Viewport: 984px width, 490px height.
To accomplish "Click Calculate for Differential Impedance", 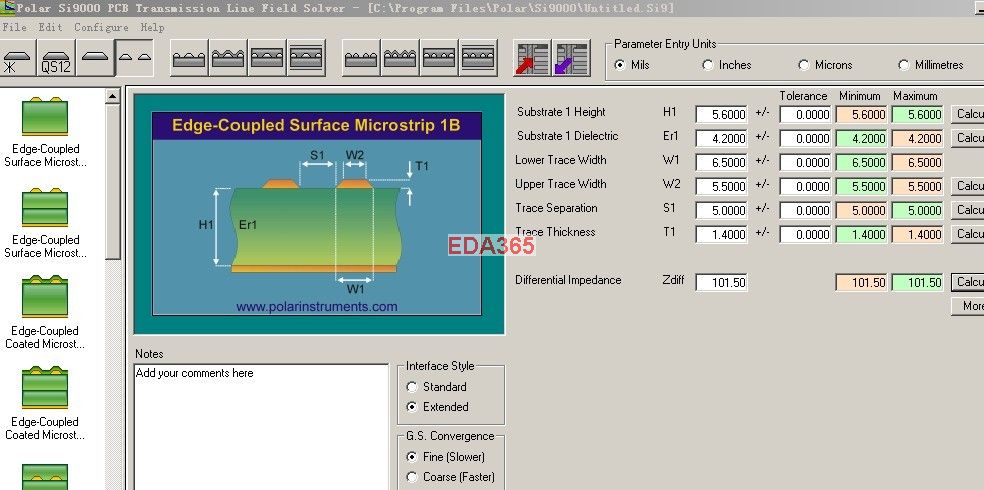I will (x=968, y=282).
